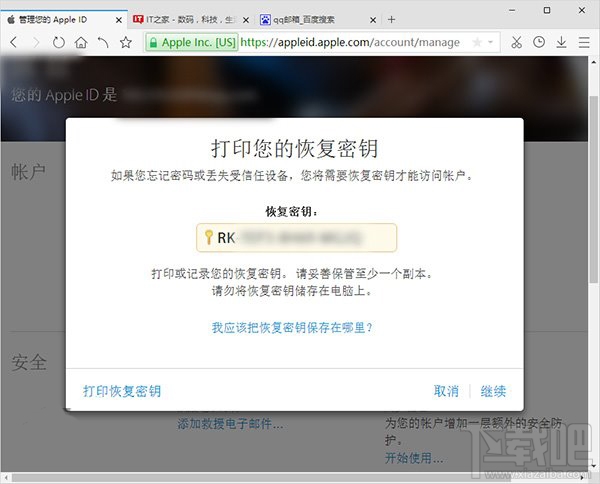Viewport: 600px width, 484px height.
Task: Click the vertical scrollbar up arrow
Action: click(593, 62)
